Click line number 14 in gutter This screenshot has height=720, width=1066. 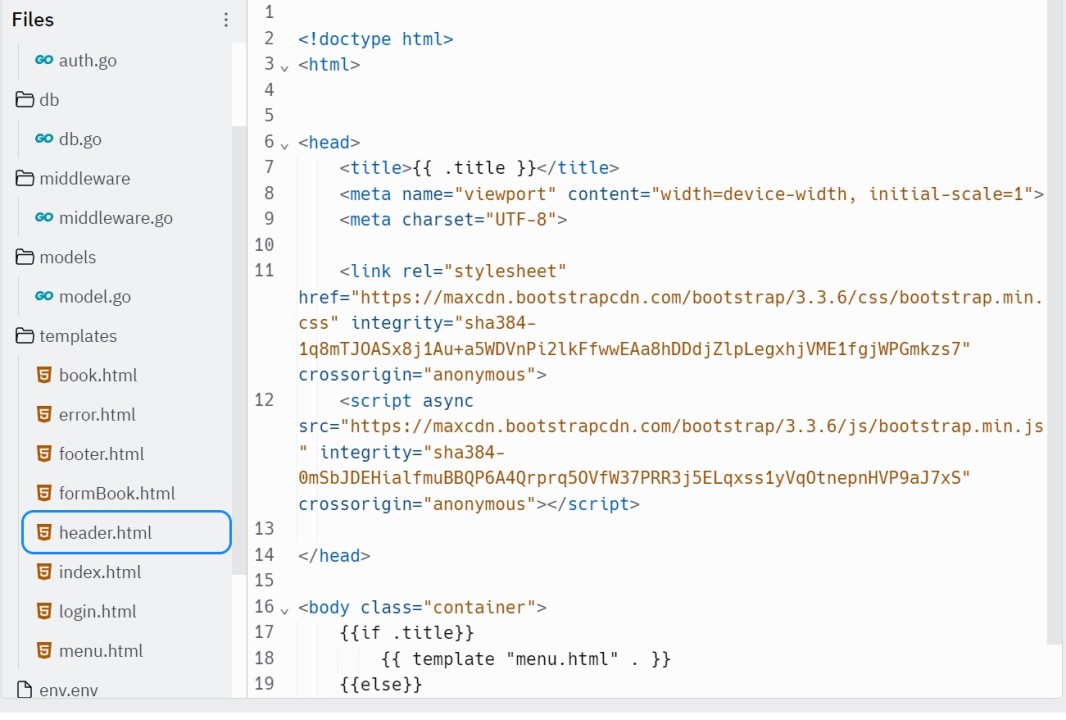(x=264, y=555)
